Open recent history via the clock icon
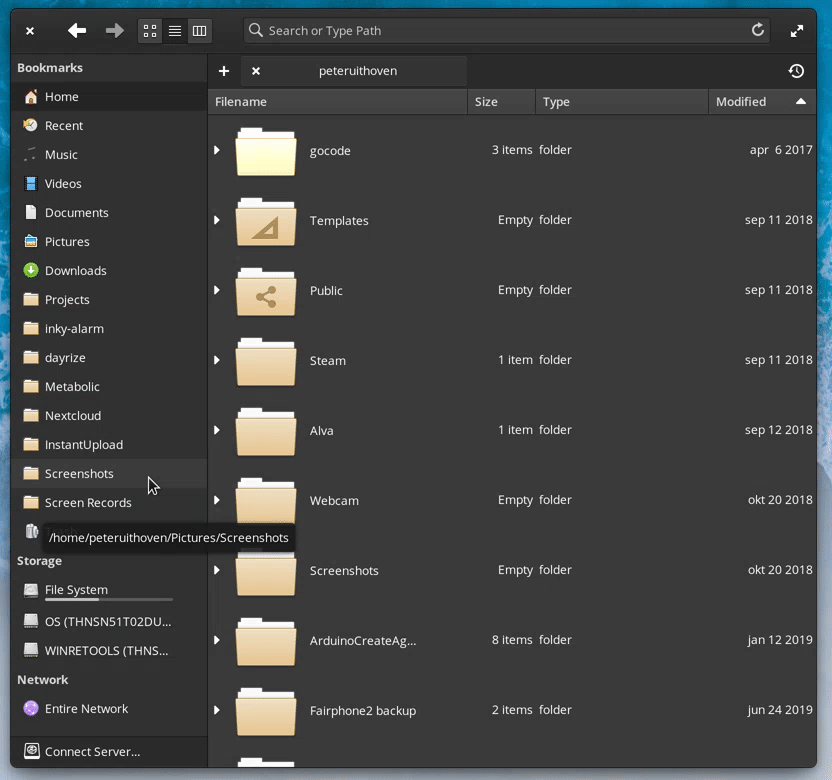The image size is (832, 780). click(x=796, y=71)
